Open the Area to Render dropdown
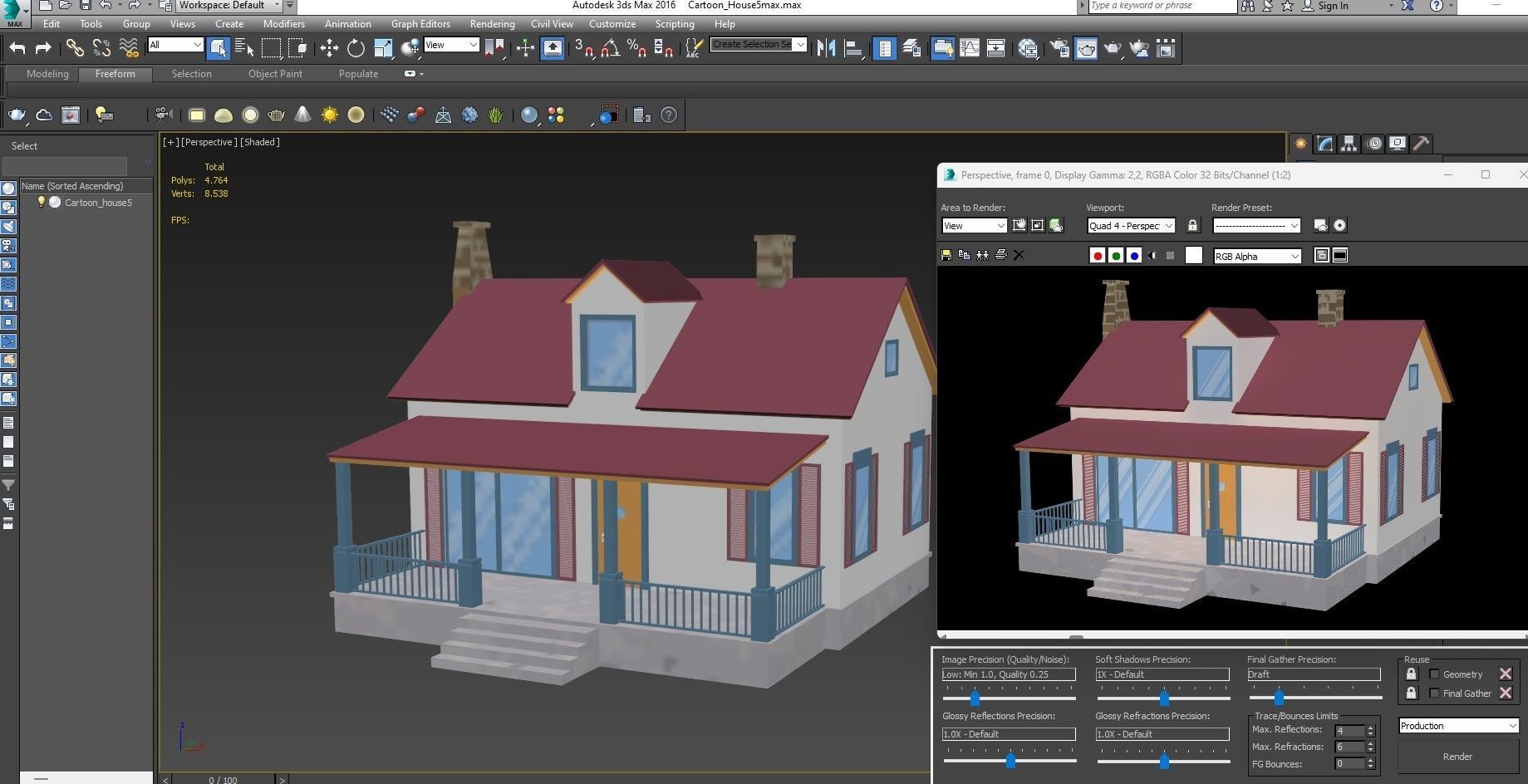The height and width of the screenshot is (784, 1528). [974, 226]
